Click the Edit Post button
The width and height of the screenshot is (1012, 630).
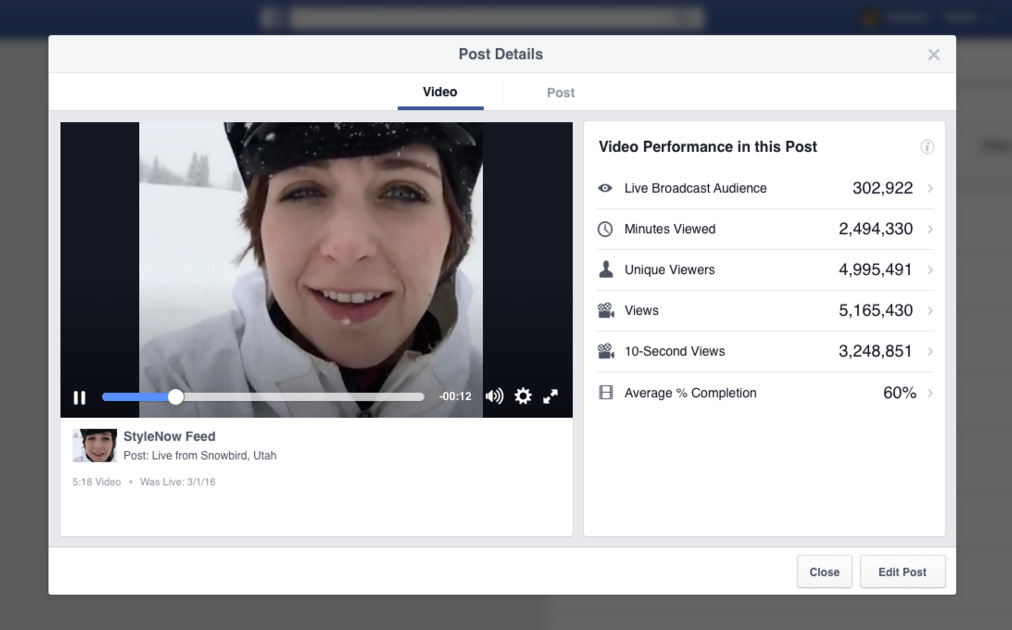(902, 572)
